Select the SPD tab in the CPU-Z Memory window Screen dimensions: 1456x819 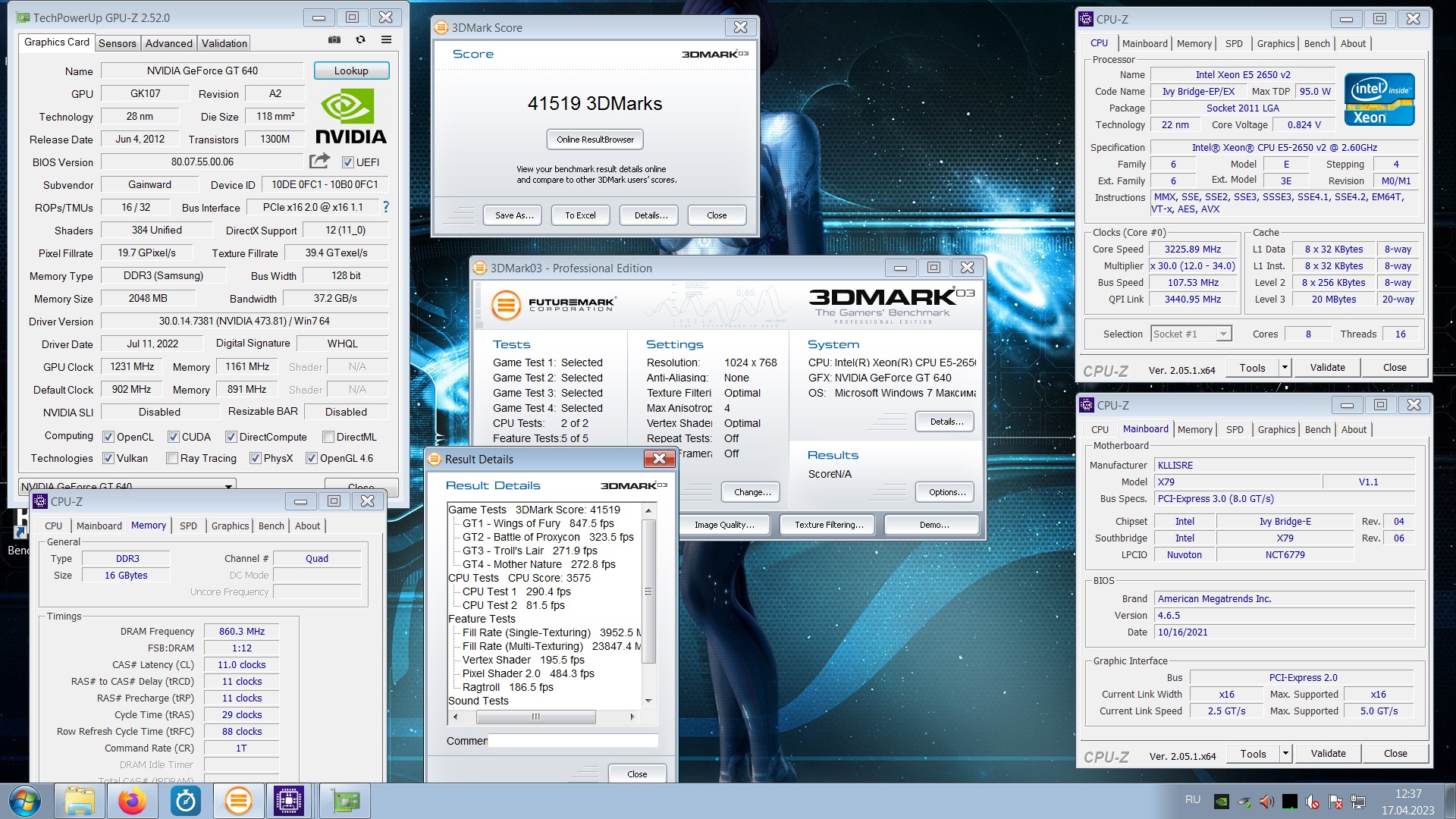(x=188, y=526)
